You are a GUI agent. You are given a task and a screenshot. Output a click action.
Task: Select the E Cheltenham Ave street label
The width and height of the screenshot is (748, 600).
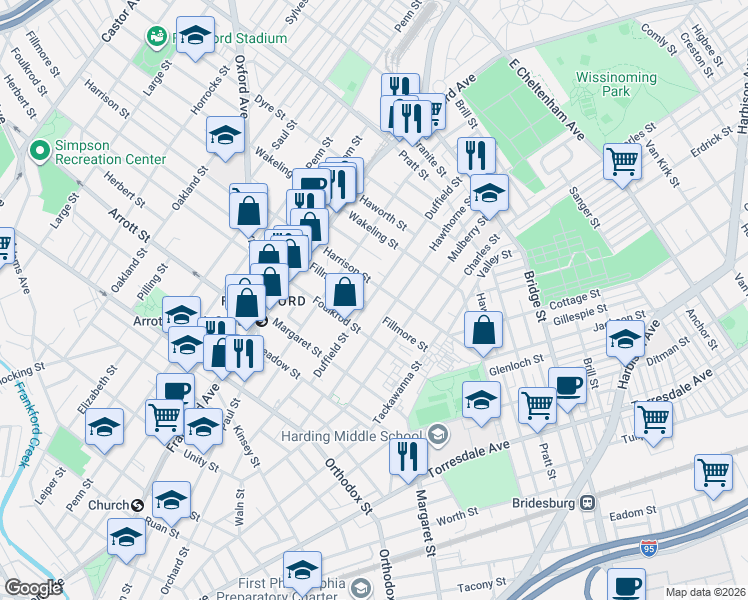click(x=547, y=99)
